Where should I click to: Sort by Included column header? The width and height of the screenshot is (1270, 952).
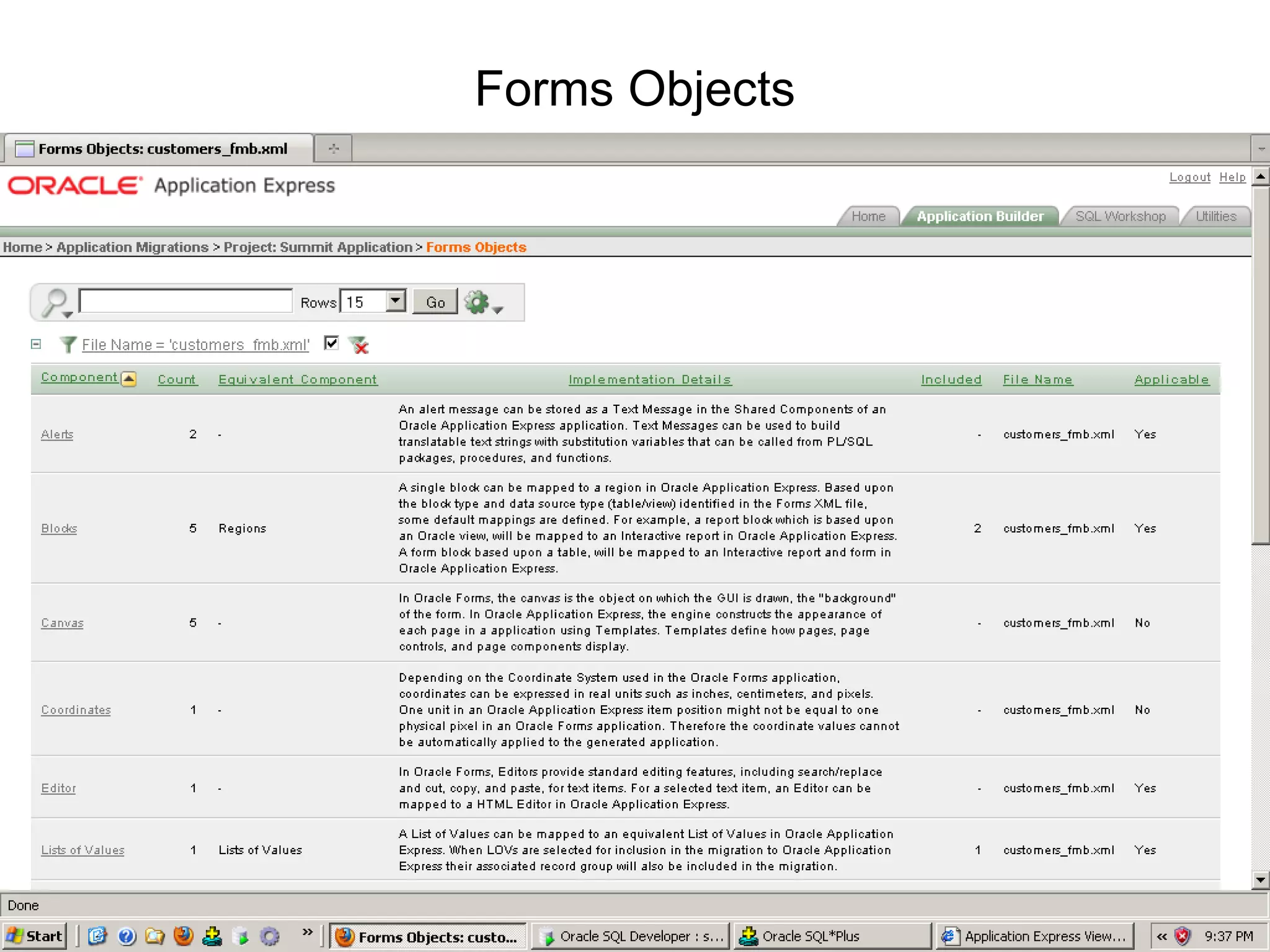pos(951,379)
